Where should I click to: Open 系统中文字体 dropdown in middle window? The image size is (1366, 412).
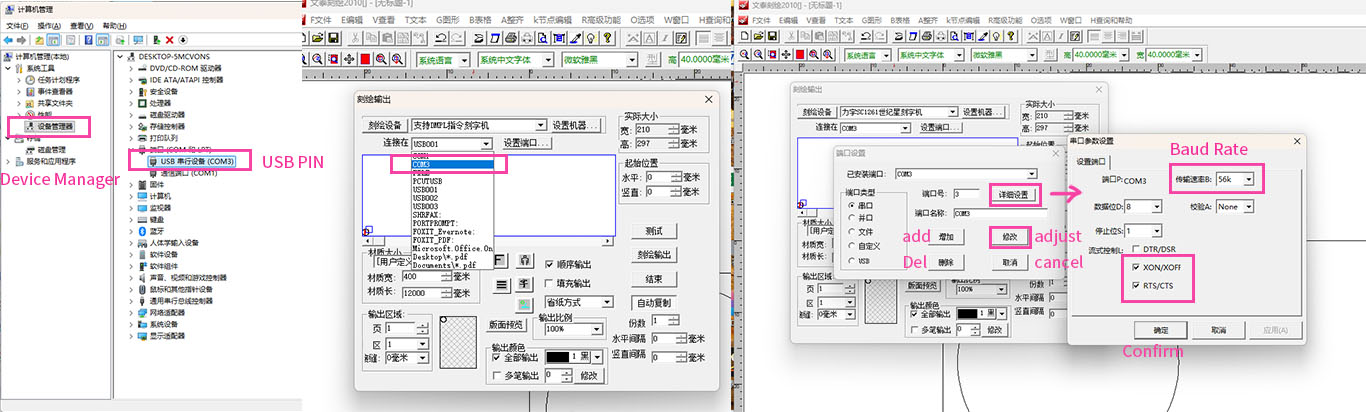coord(549,59)
